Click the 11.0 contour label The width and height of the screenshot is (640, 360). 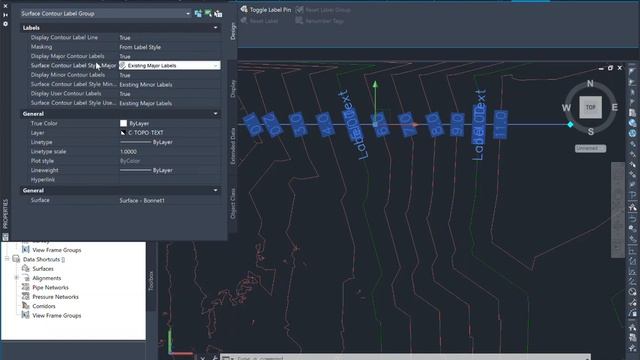(500, 124)
